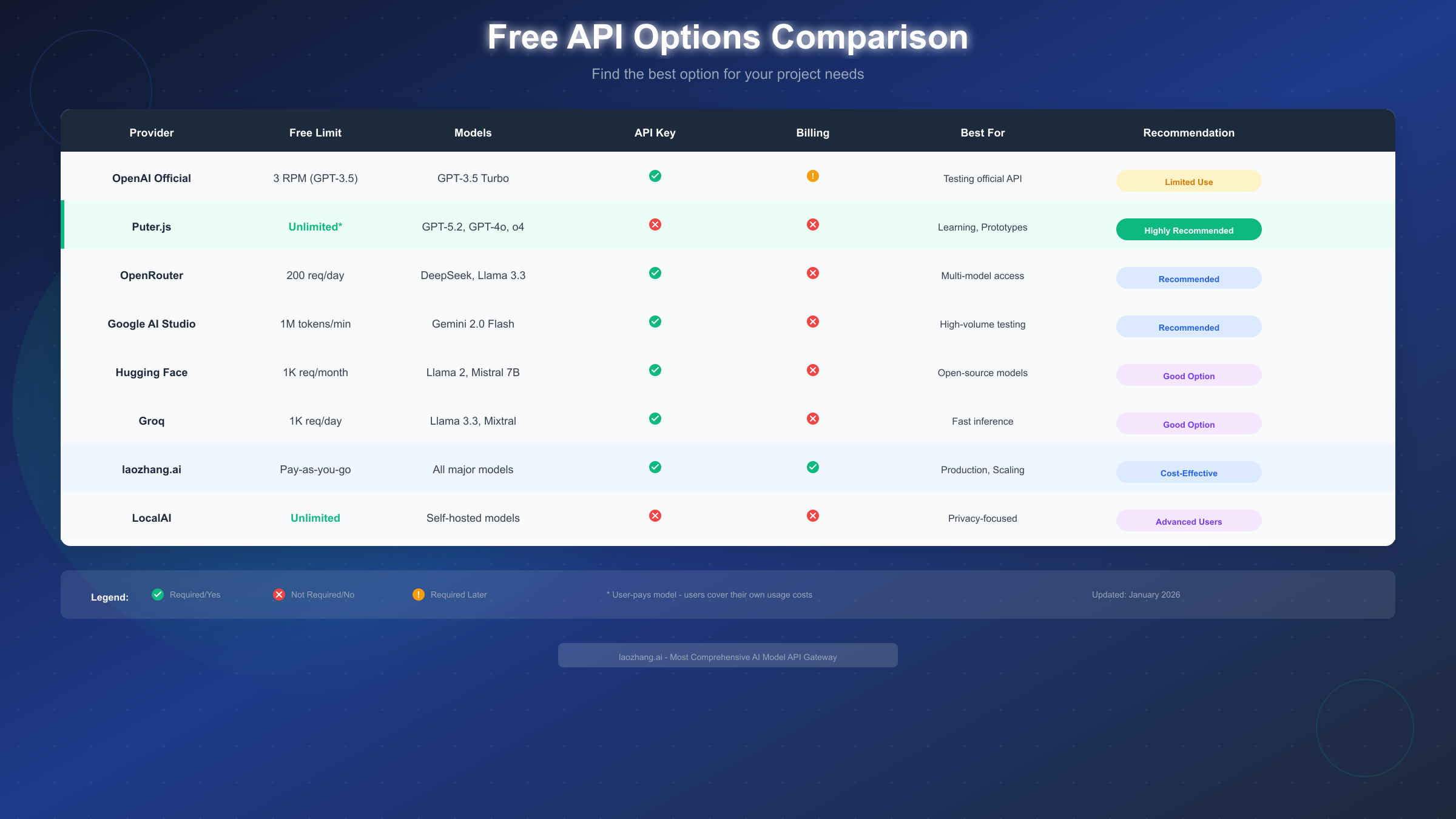
Task: Click the green API Key checkmark for OpenRouter
Action: 655,273
